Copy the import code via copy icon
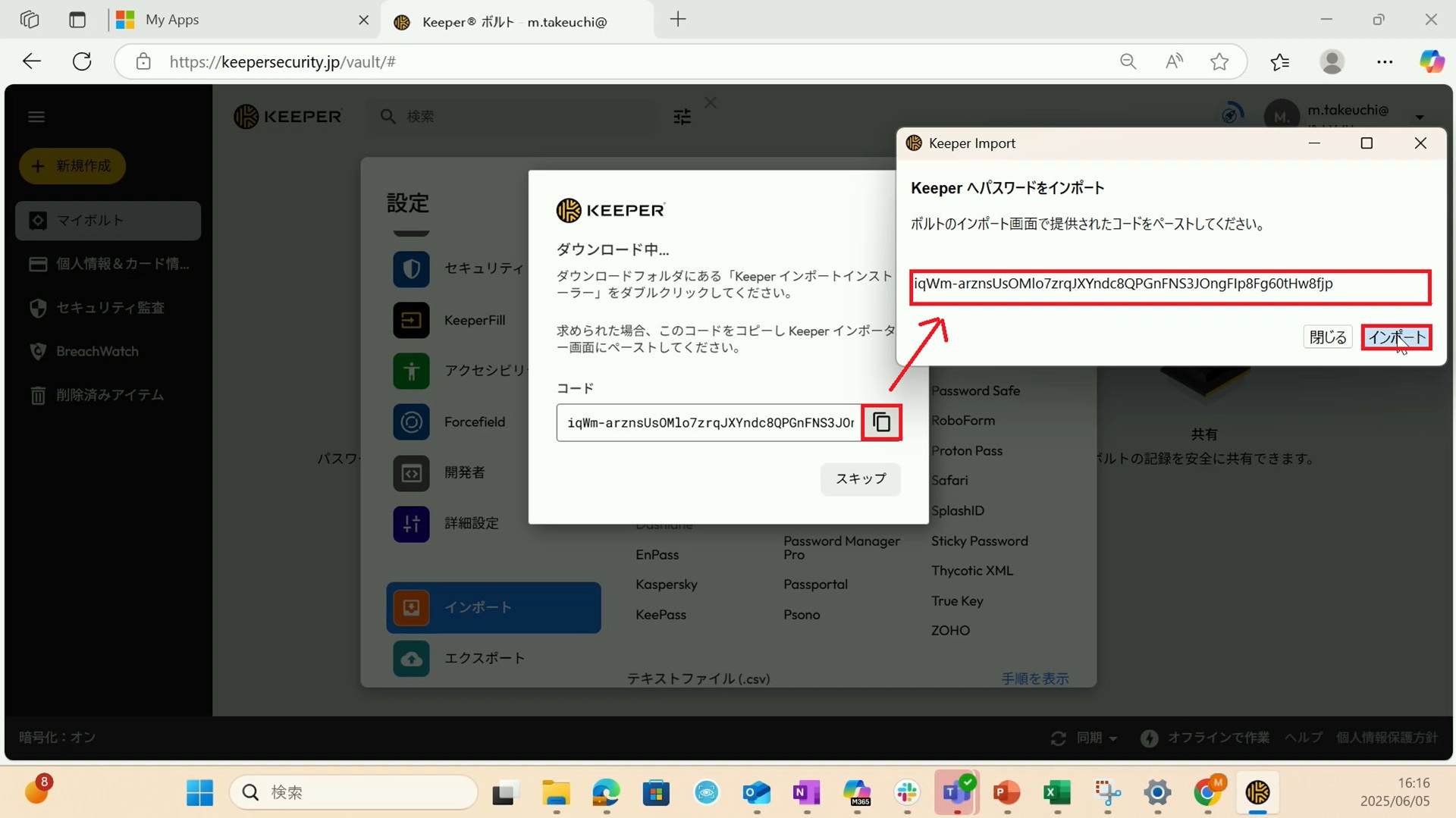 (x=880, y=422)
